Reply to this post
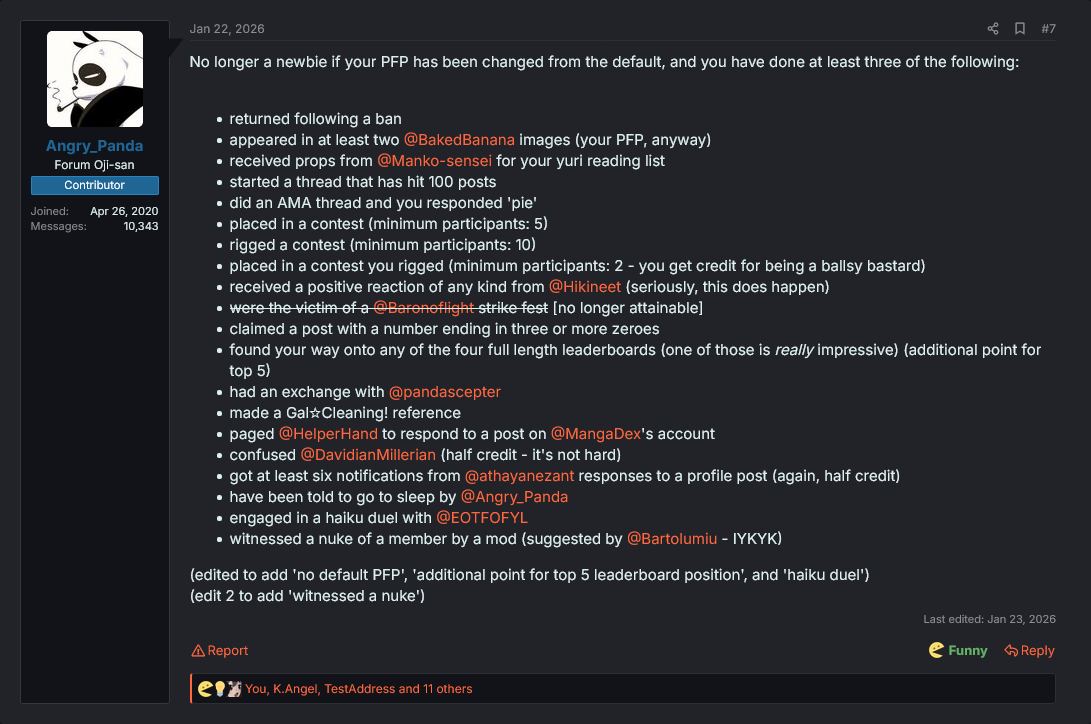 click(x=1030, y=650)
